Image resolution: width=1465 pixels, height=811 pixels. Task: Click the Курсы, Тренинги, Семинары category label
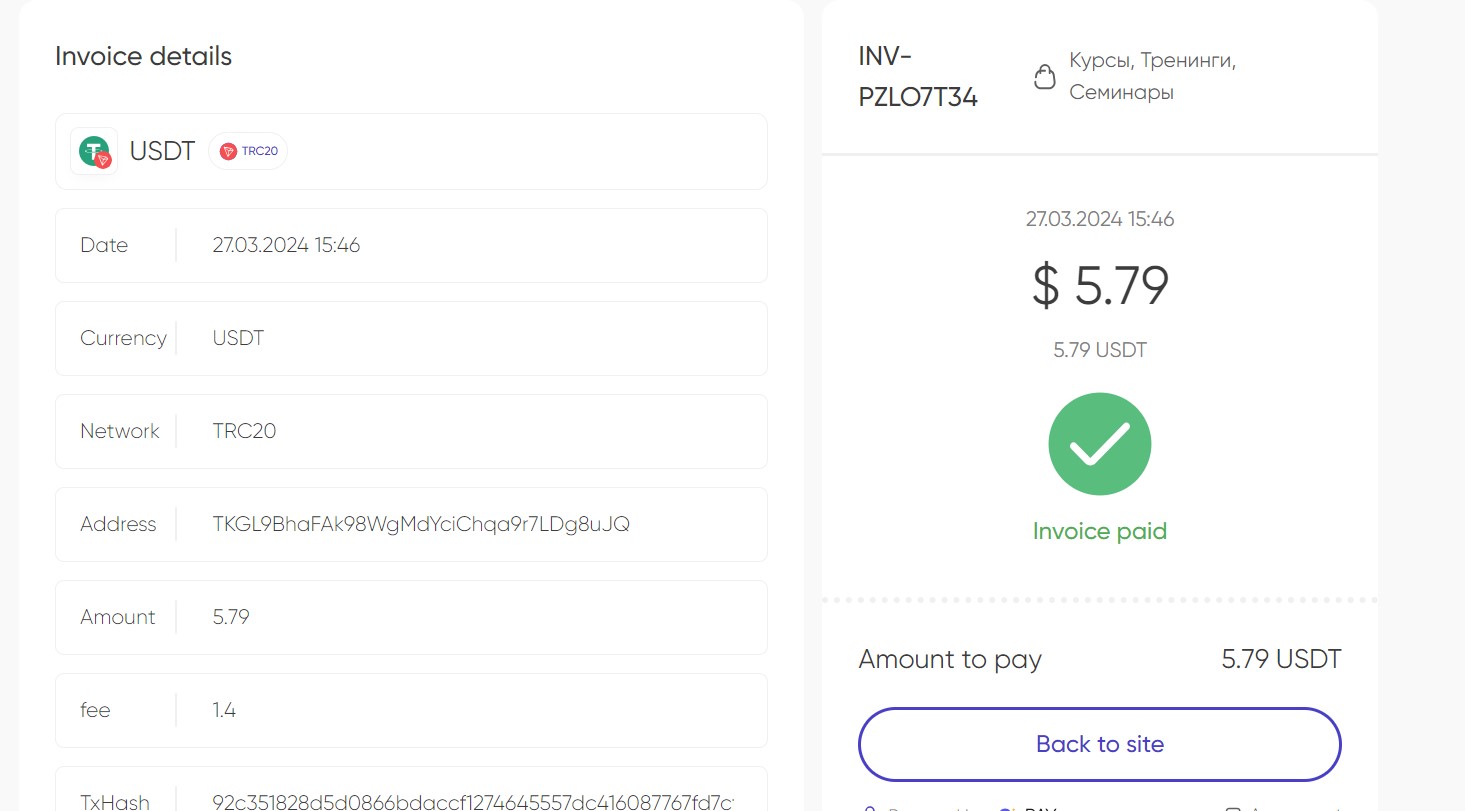pyautogui.click(x=1153, y=77)
